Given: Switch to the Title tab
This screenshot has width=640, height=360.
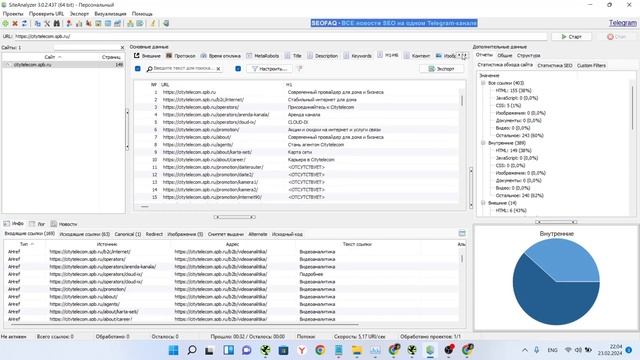Looking at the screenshot, I should [293, 56].
